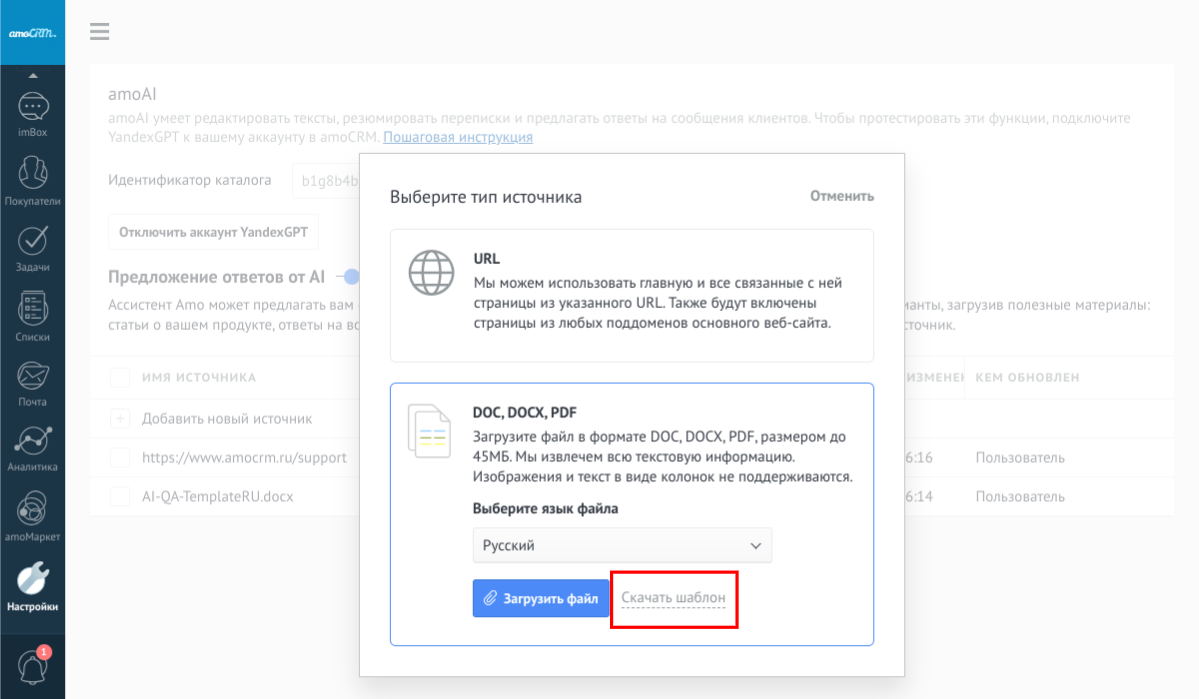Screen dimensions: 1199x699
Task: Open the Настройки settings section
Action: [32, 584]
